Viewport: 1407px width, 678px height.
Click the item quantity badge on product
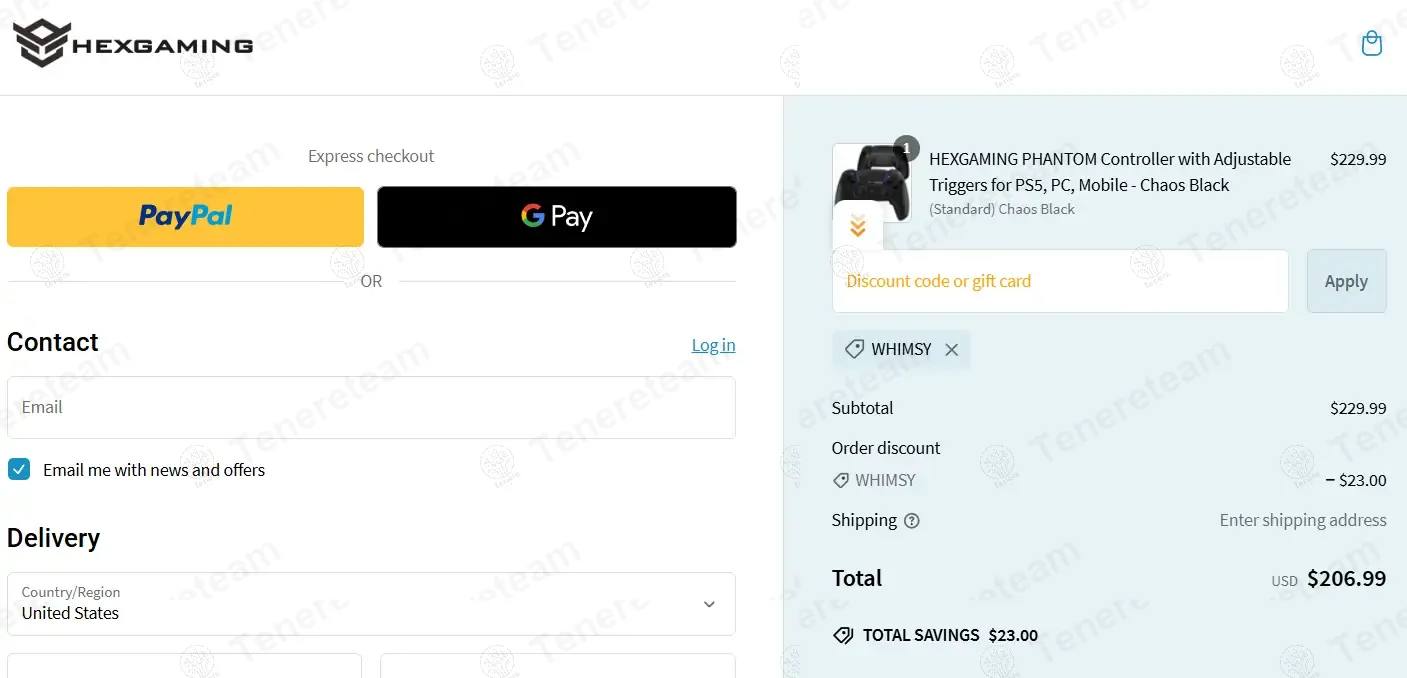tap(906, 148)
